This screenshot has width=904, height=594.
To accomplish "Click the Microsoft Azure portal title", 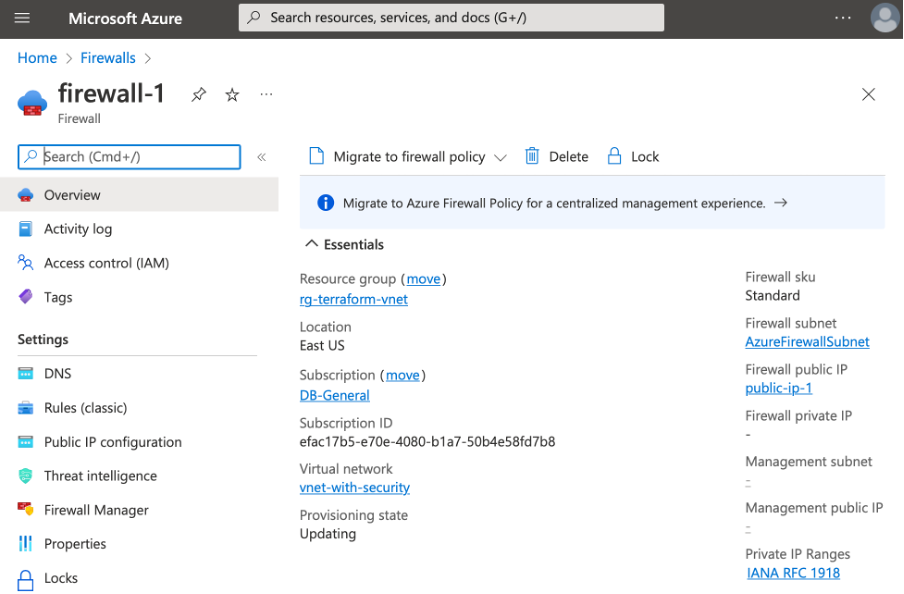I will tap(125, 18).
